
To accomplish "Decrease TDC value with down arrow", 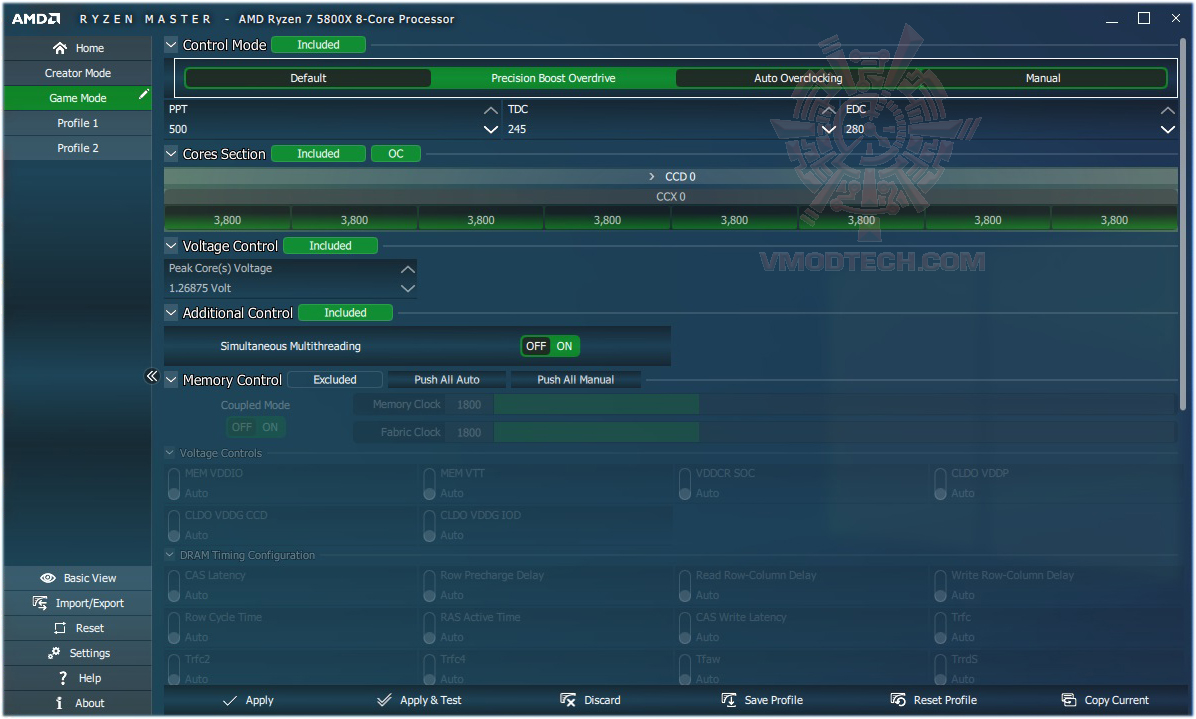I will (x=828, y=130).
